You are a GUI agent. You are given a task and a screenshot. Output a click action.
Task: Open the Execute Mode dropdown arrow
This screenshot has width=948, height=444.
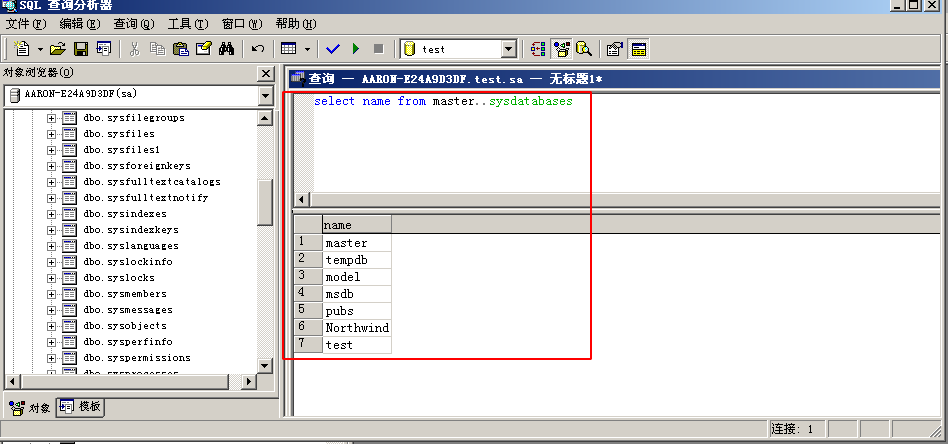tap(307, 49)
